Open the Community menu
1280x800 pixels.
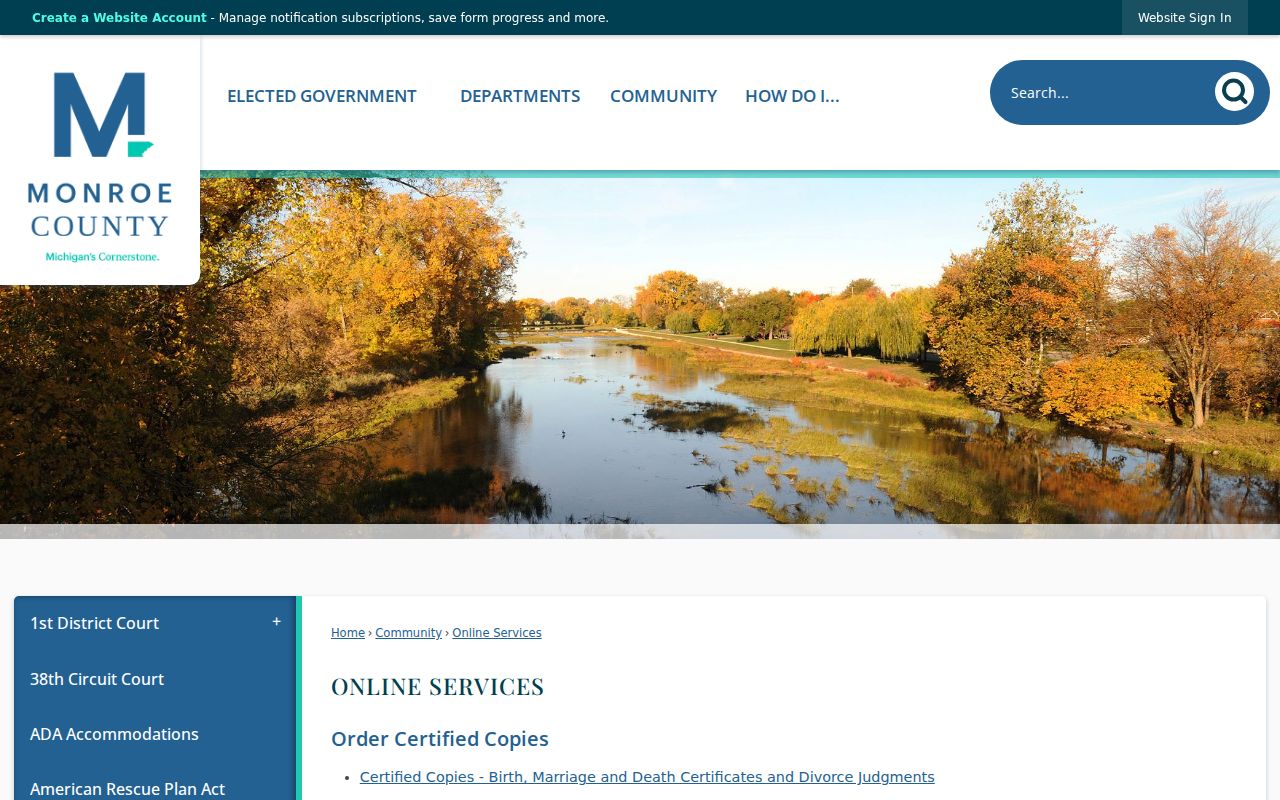[664, 96]
